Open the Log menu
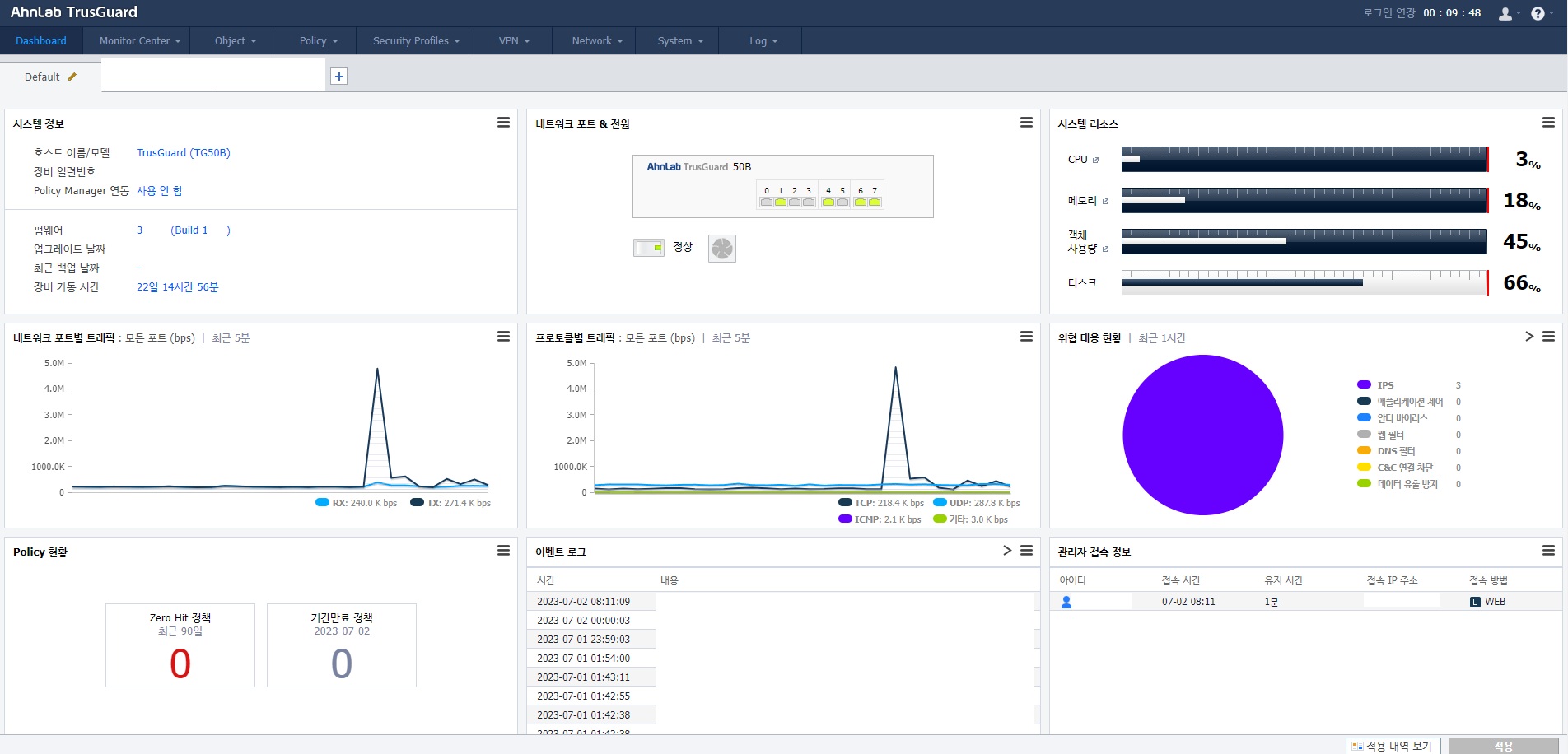The width and height of the screenshot is (1568, 754). point(763,41)
